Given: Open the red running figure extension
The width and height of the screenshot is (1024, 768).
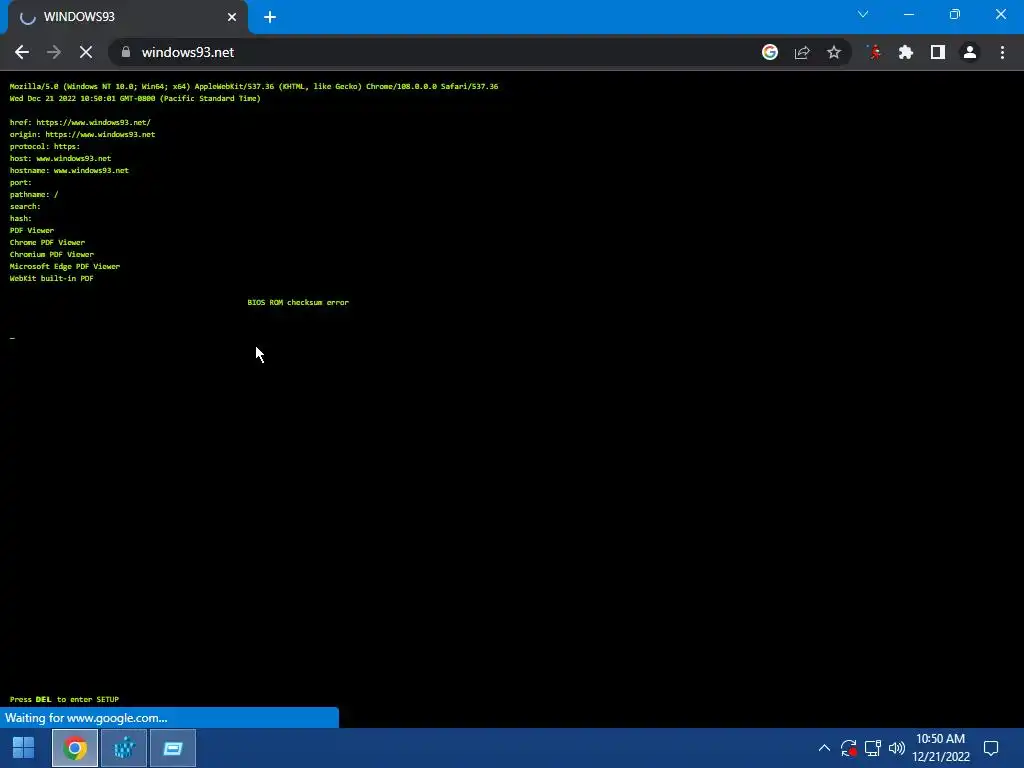Looking at the screenshot, I should (x=874, y=52).
